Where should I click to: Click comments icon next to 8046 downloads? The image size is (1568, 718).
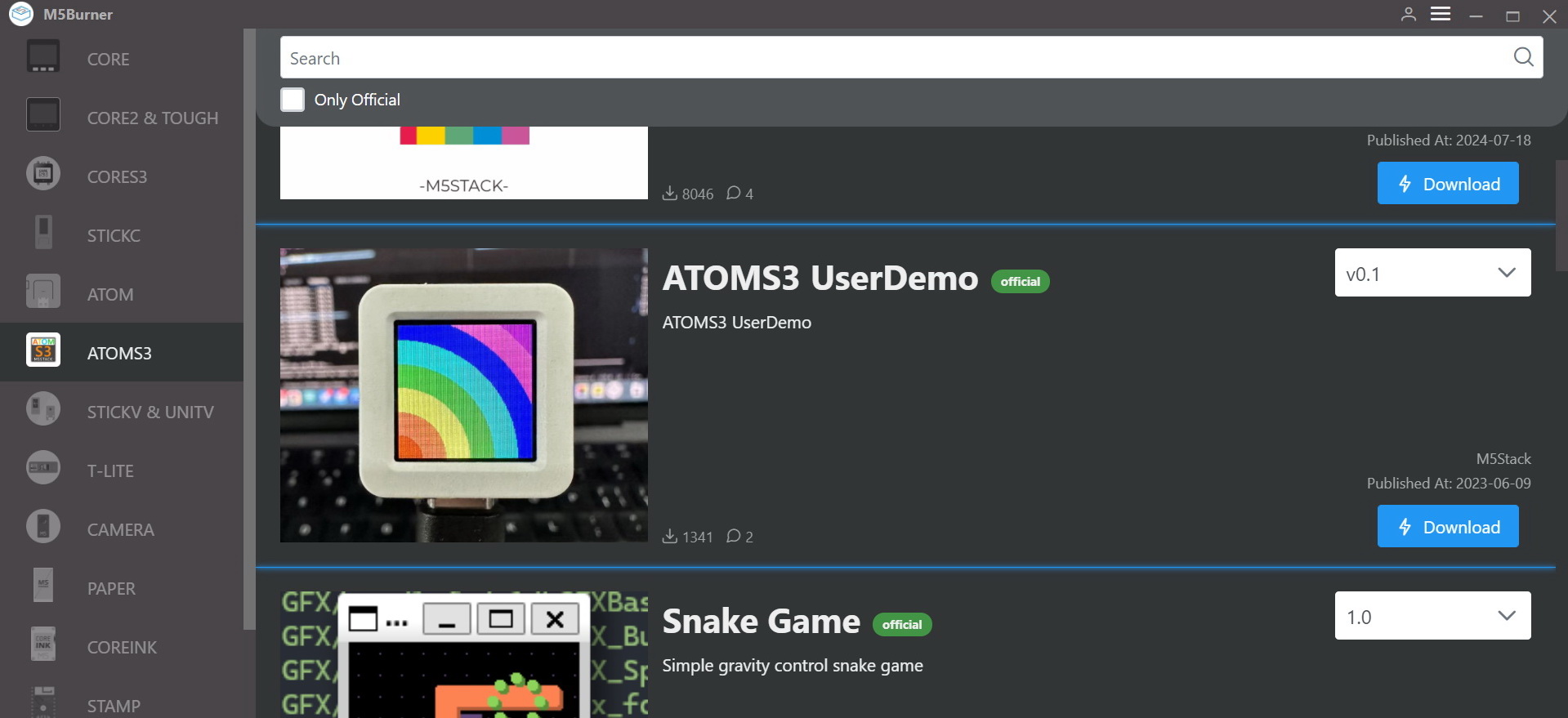(x=734, y=193)
